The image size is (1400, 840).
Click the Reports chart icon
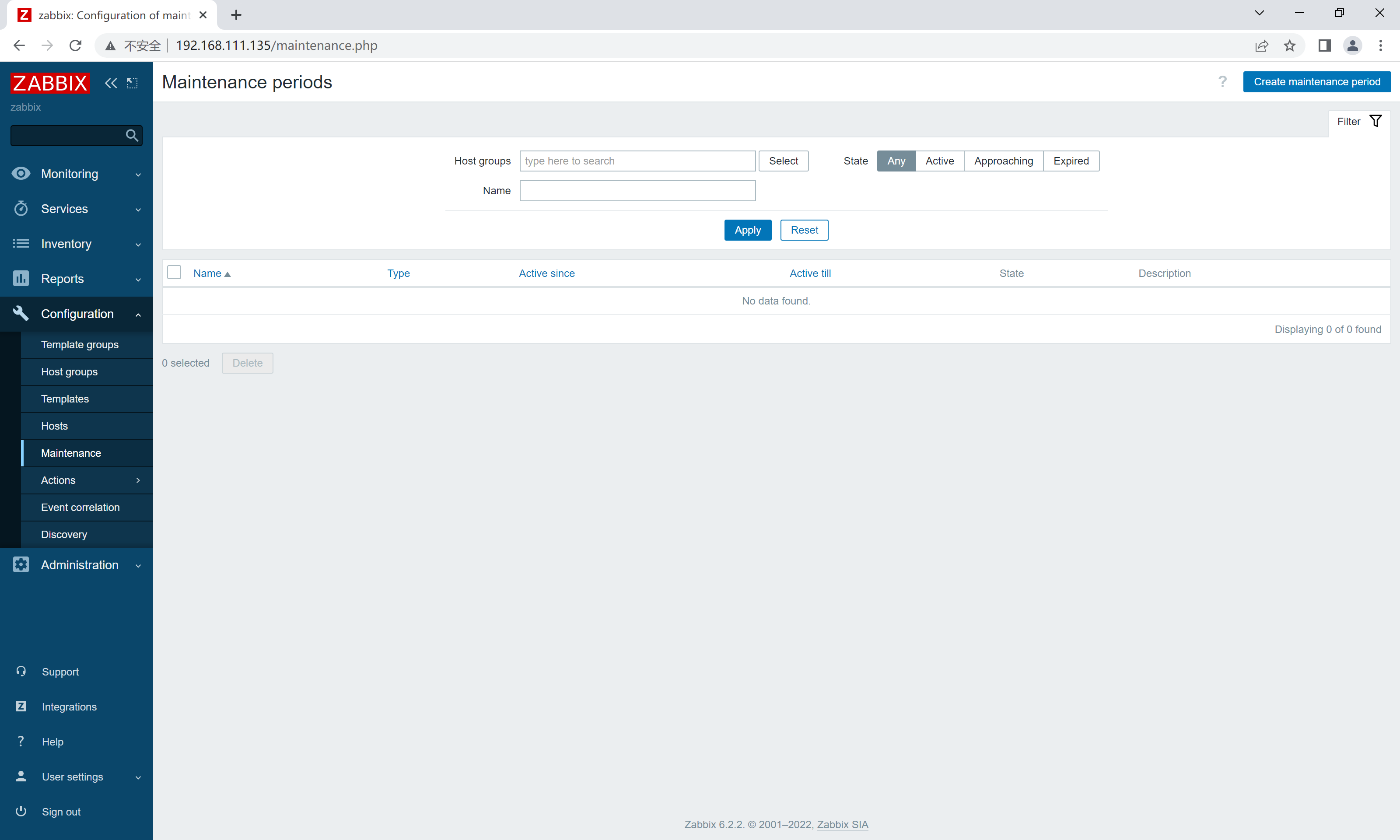coord(21,279)
